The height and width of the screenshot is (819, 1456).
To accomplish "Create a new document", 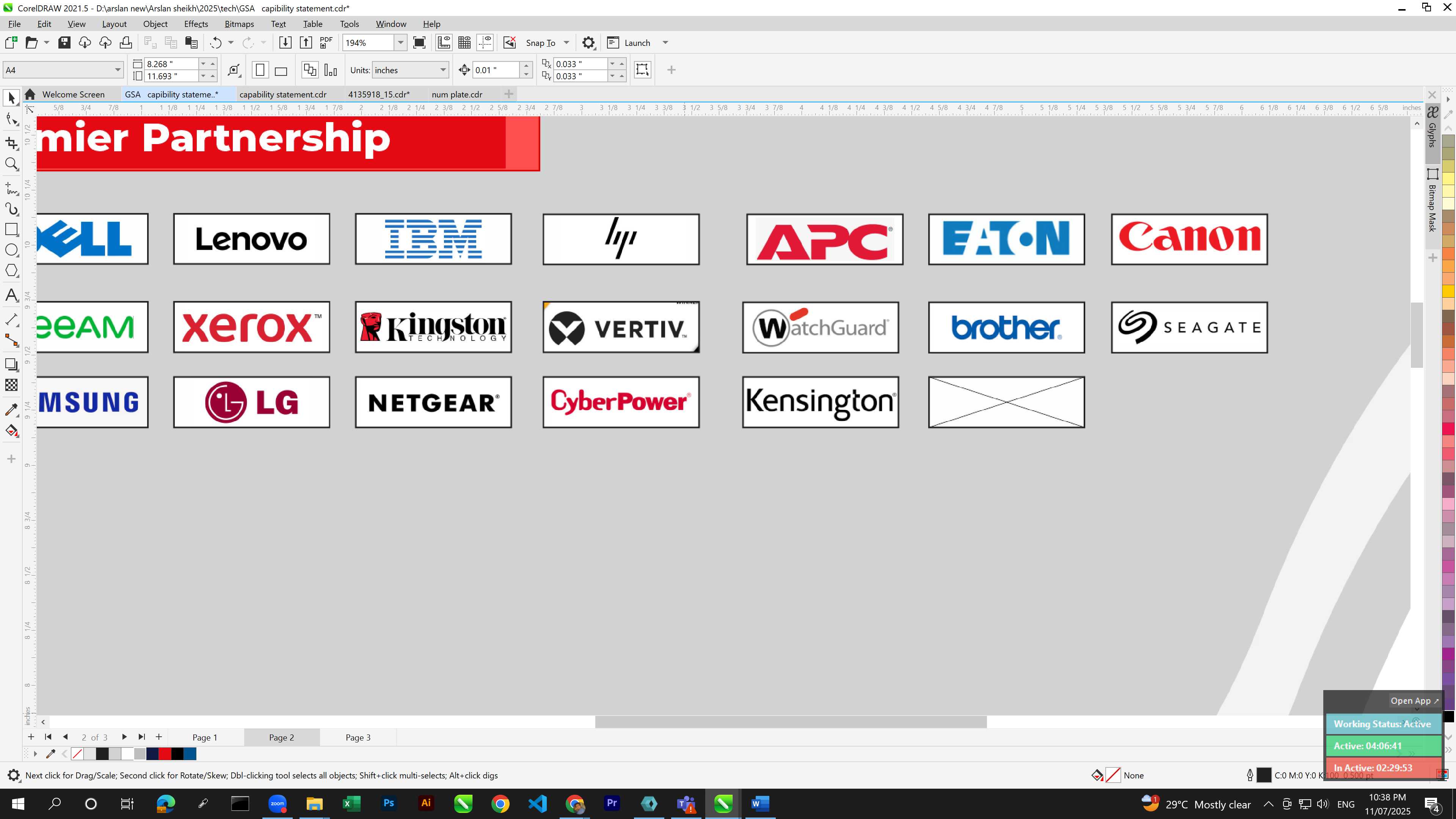I will (x=11, y=43).
